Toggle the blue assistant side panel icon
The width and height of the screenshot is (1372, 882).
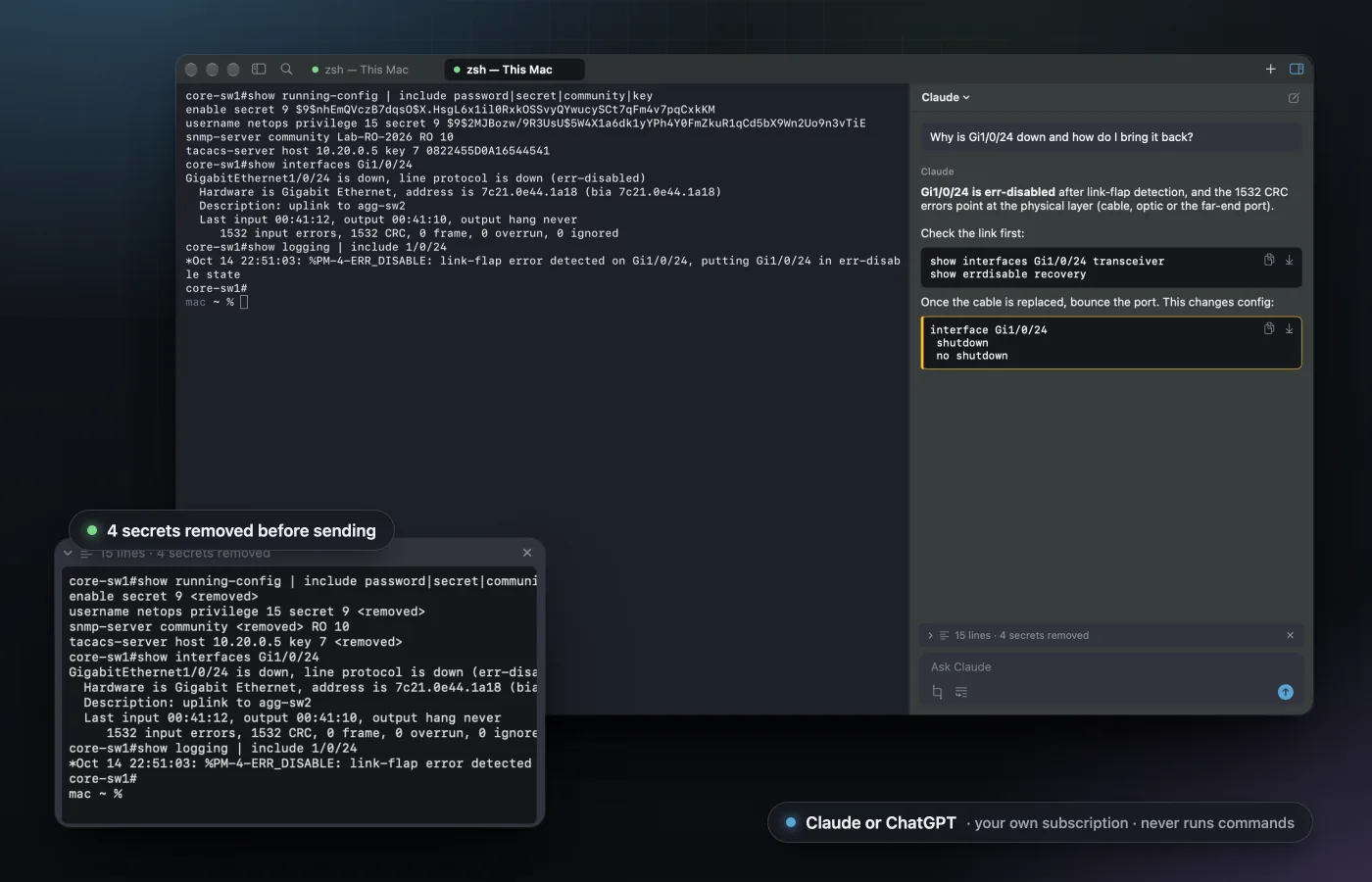point(1297,70)
